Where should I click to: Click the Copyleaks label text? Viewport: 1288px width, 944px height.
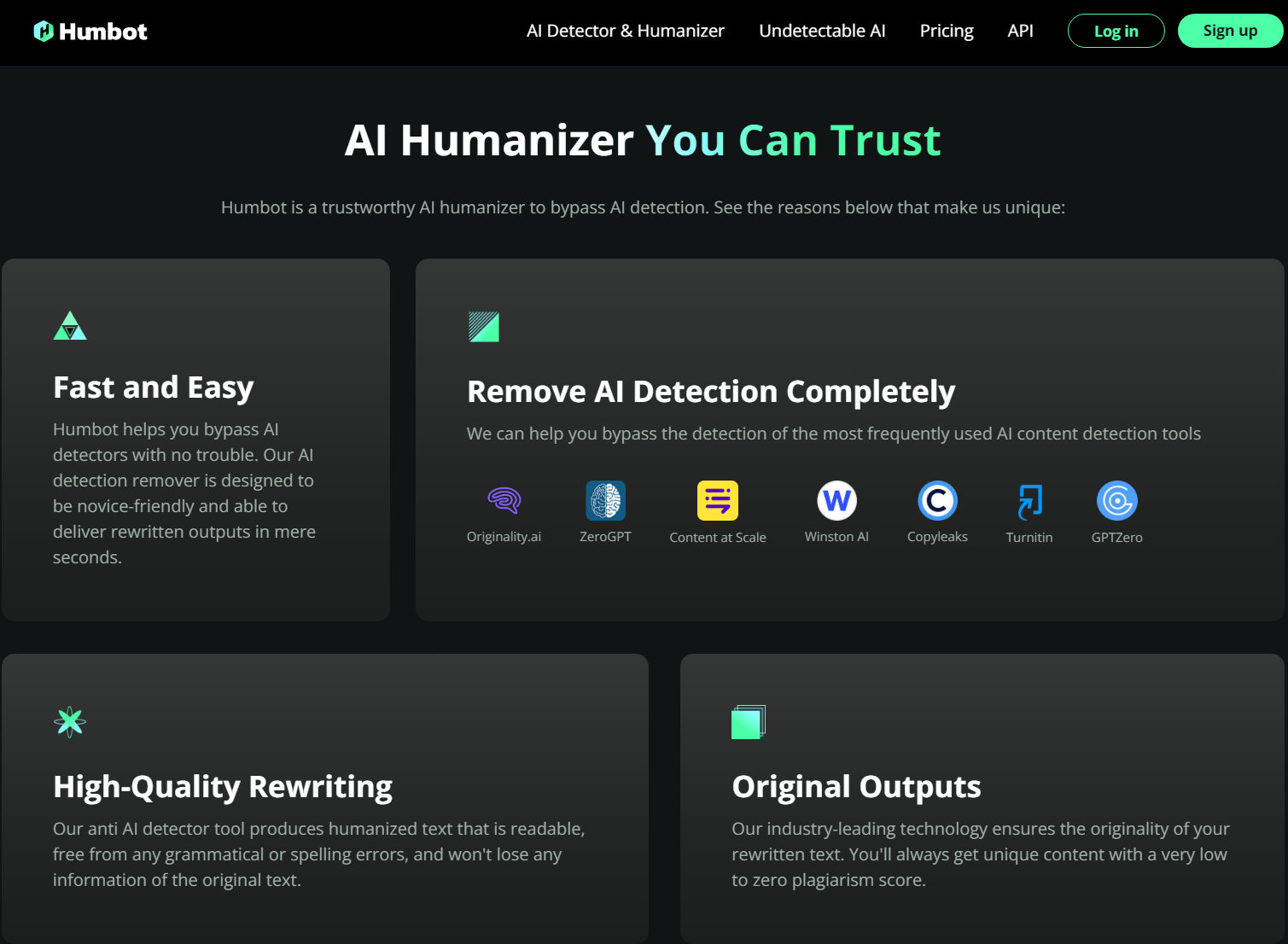point(937,537)
